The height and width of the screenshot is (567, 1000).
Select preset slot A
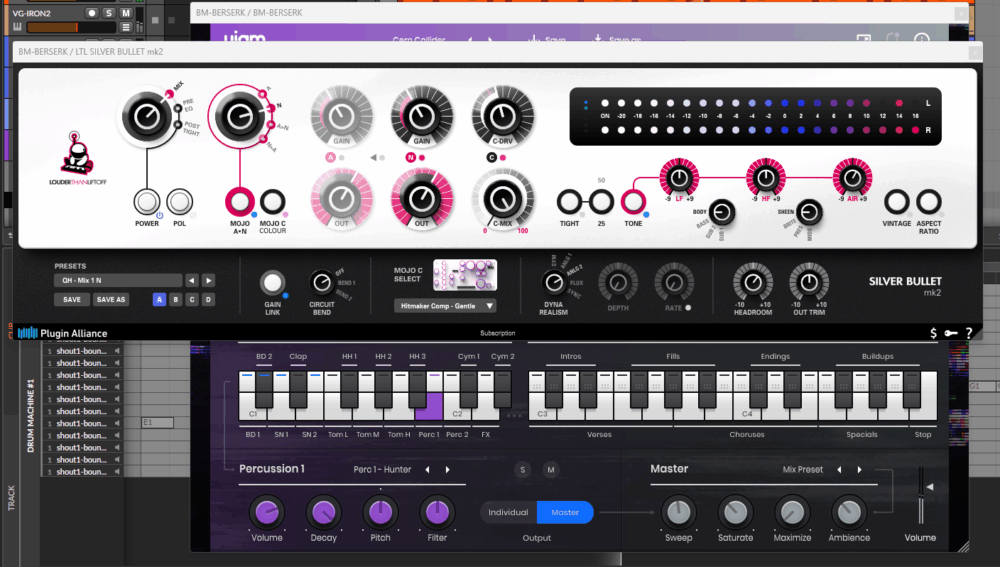pos(159,300)
